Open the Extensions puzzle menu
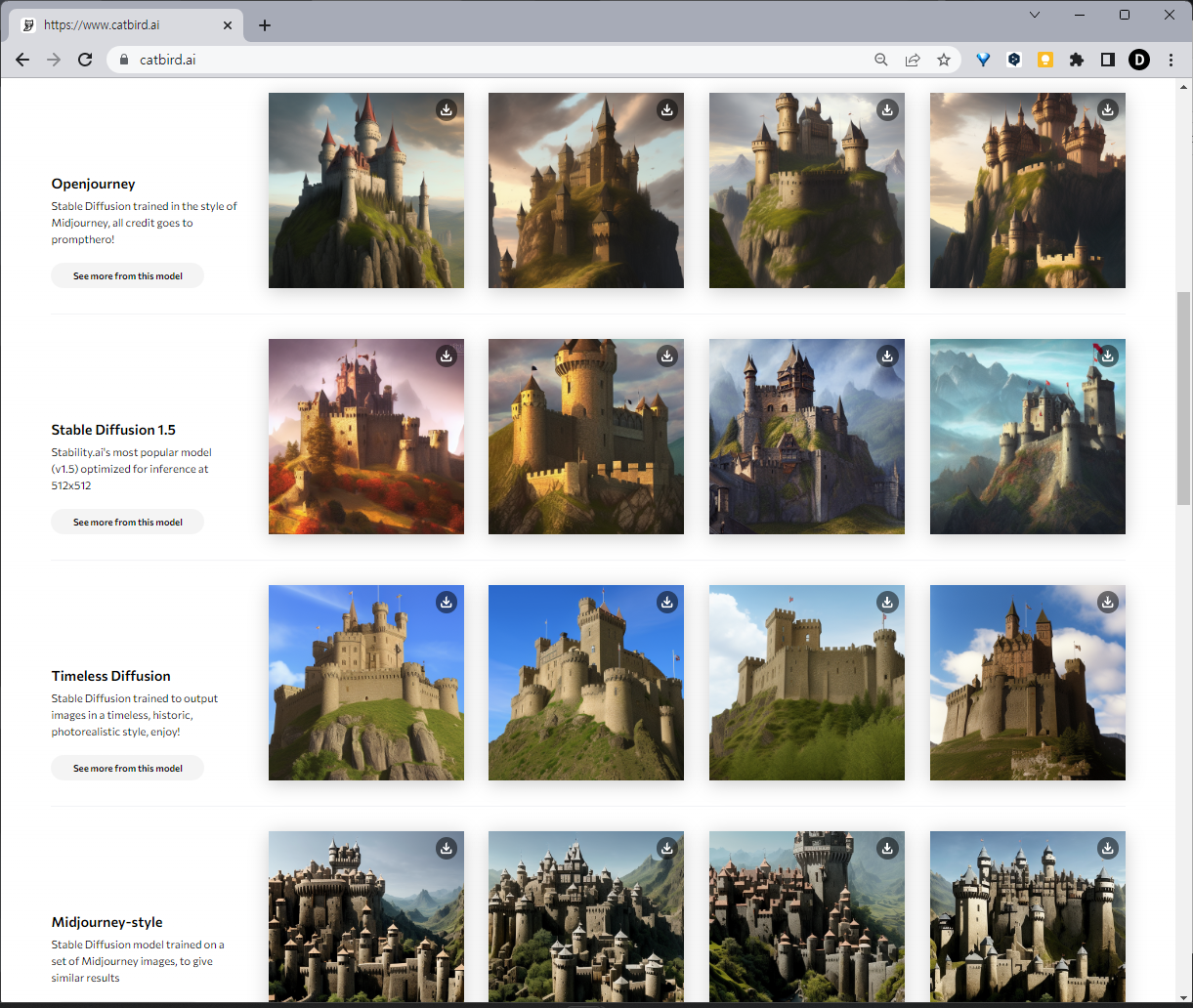The width and height of the screenshot is (1193, 1008). (1077, 60)
